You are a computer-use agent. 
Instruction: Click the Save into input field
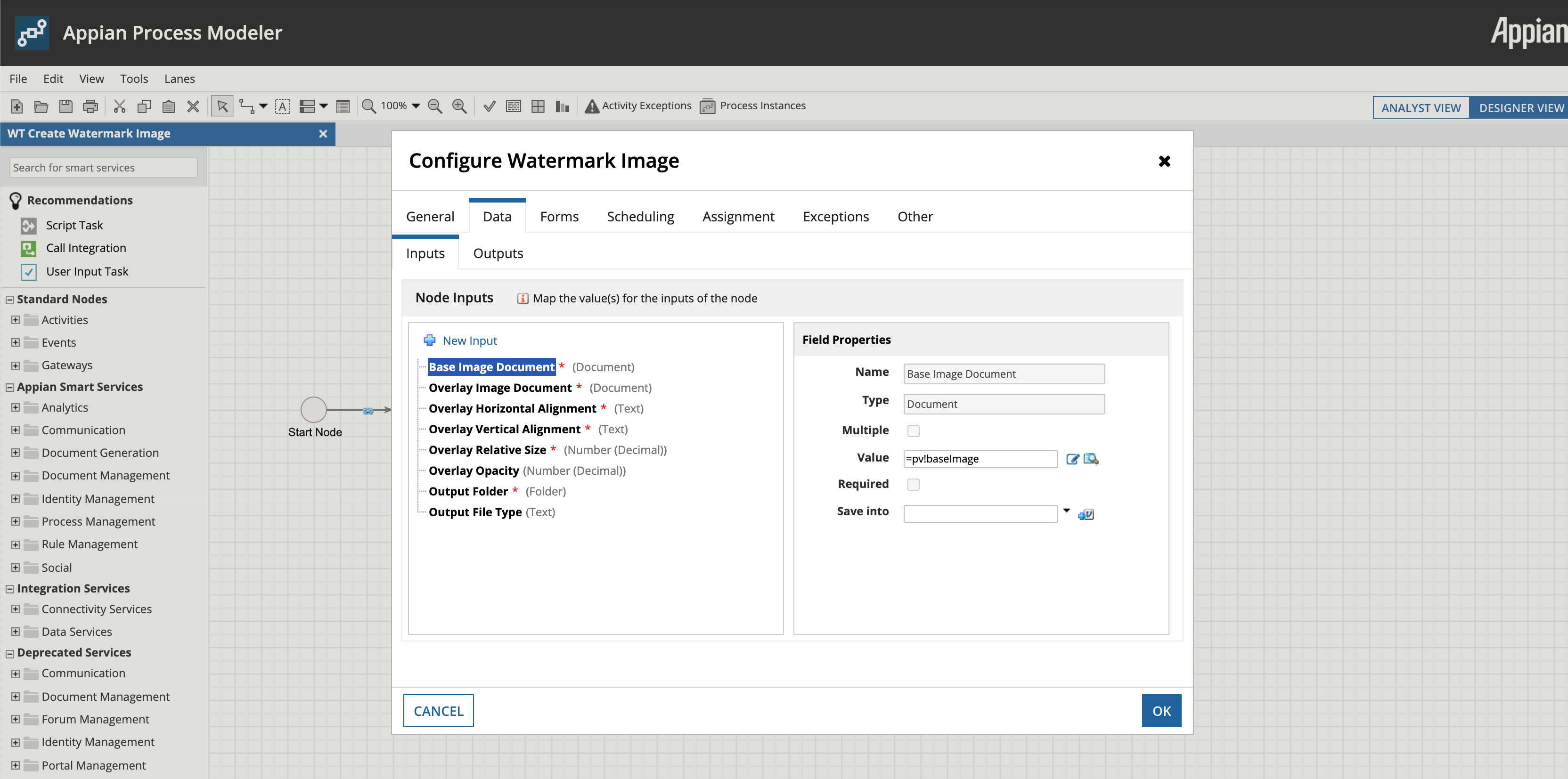[x=980, y=514]
